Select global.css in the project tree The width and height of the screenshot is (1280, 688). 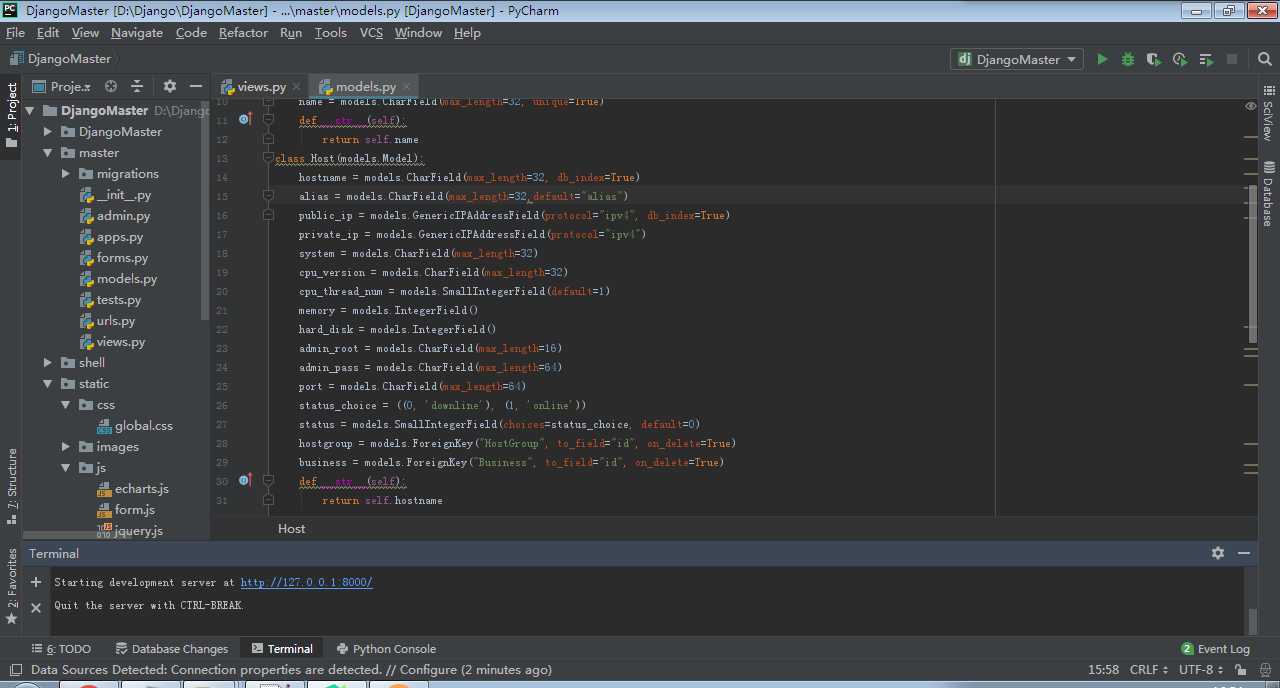135,426
